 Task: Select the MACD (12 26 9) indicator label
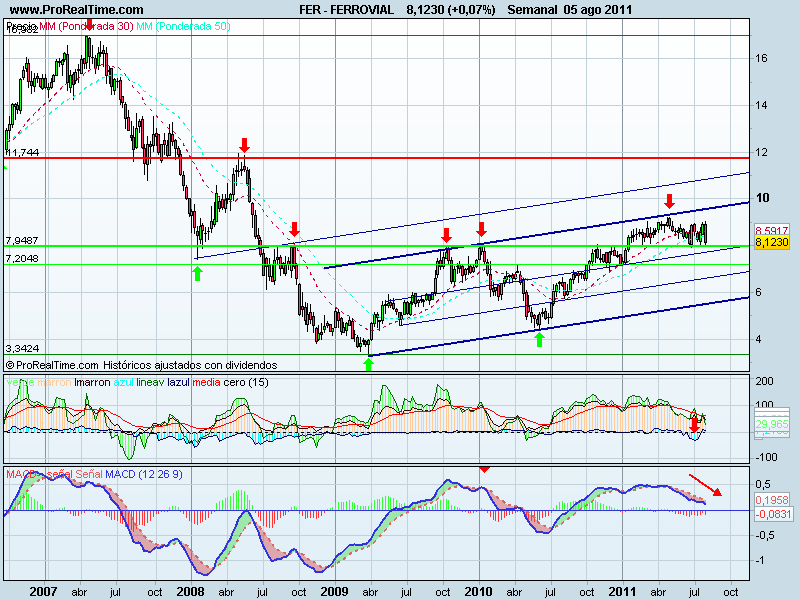pyautogui.click(x=143, y=474)
